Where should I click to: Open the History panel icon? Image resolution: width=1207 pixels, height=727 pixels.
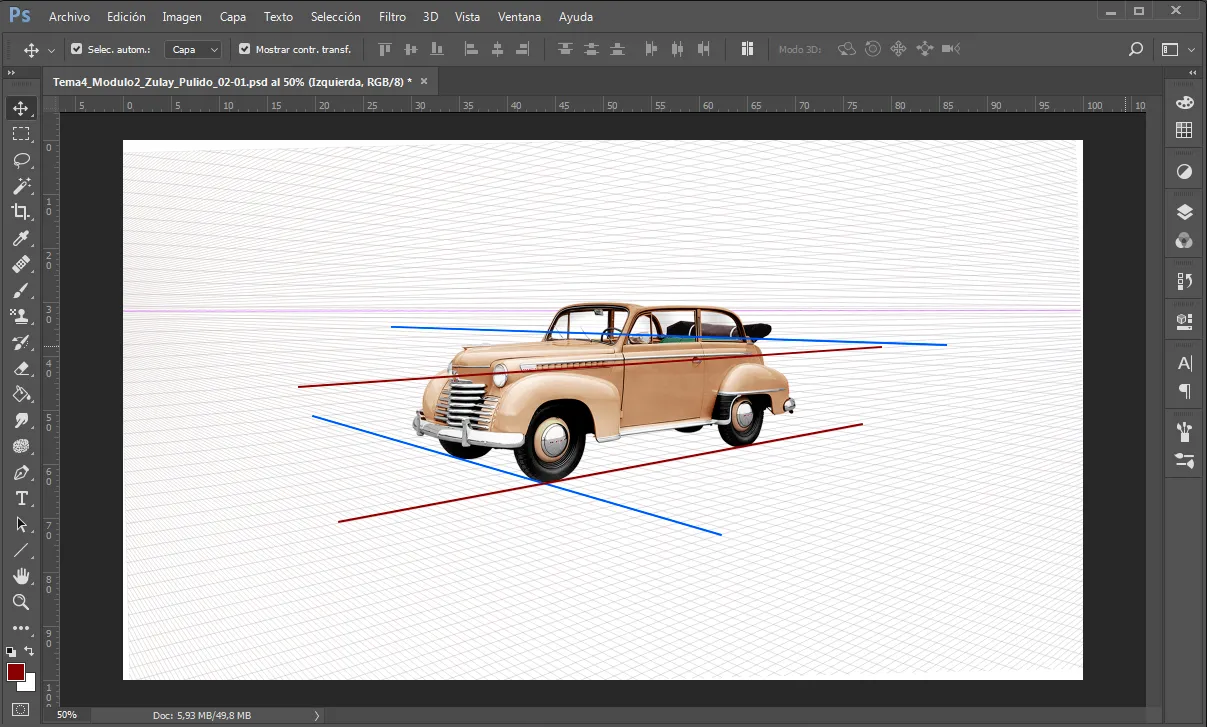[x=1184, y=281]
